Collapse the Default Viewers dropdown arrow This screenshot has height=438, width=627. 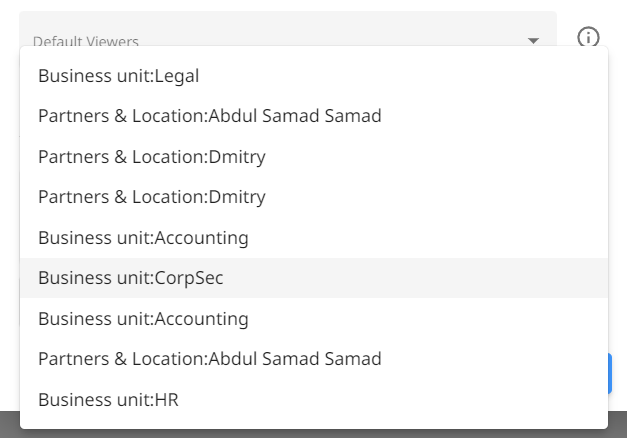click(x=533, y=40)
